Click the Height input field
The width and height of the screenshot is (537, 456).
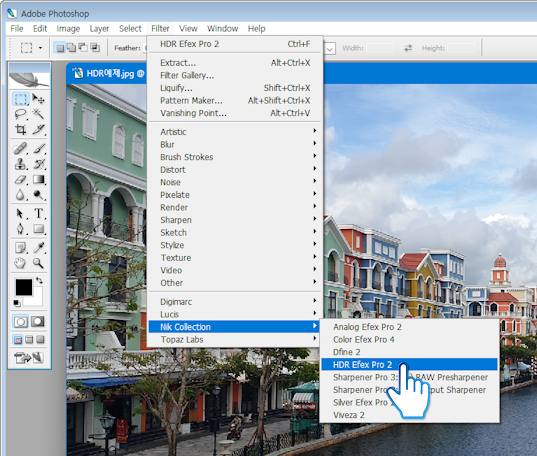coord(461,48)
